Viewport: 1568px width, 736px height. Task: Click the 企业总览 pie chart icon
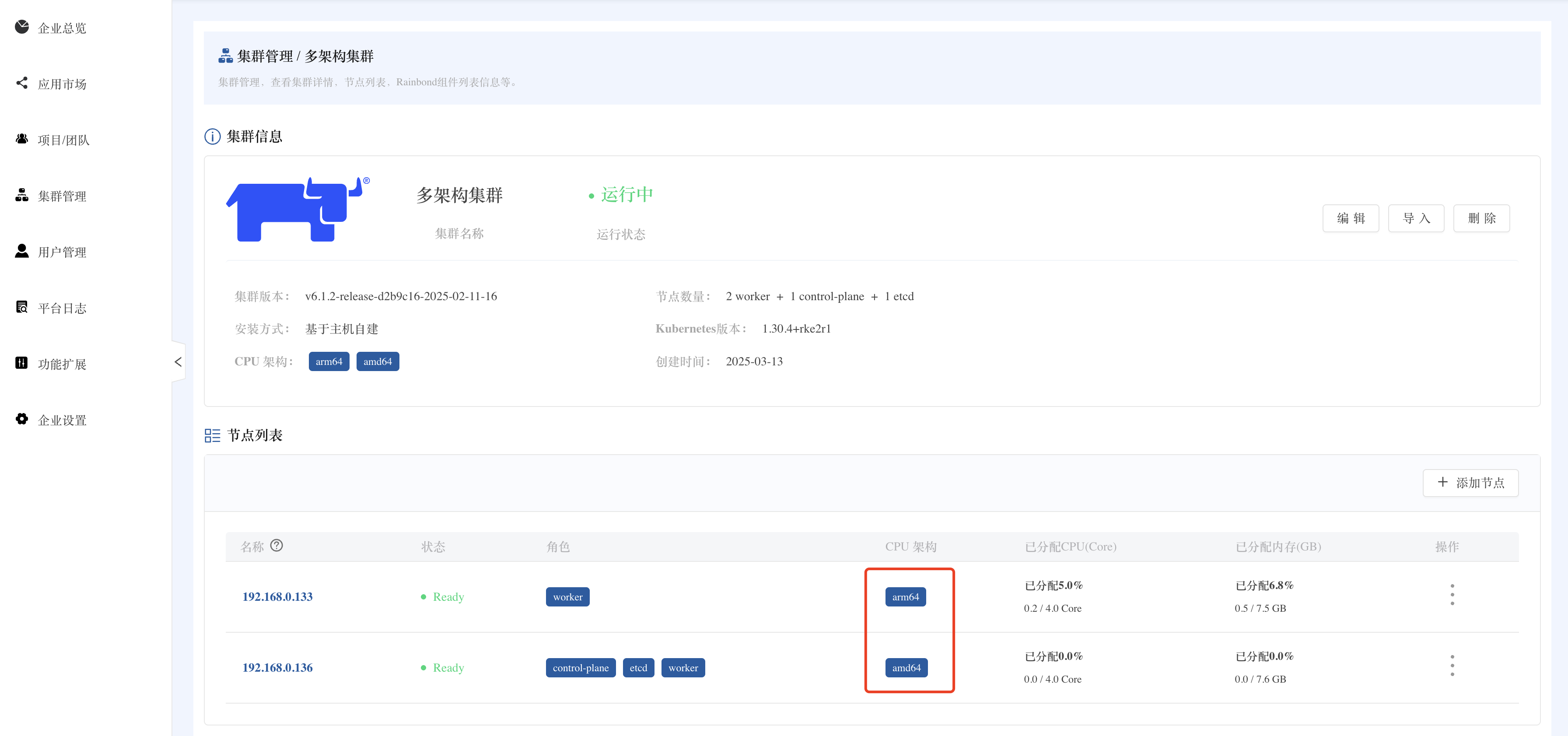pos(22,27)
